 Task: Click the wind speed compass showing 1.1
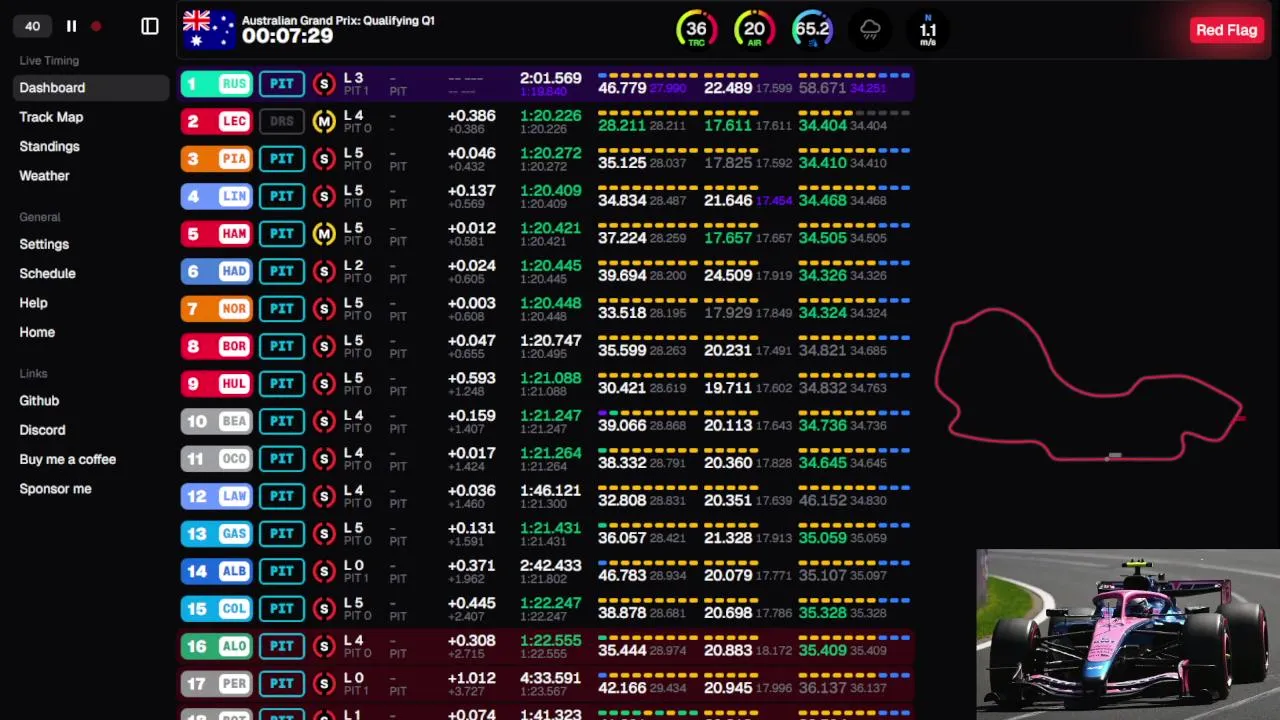pos(928,30)
